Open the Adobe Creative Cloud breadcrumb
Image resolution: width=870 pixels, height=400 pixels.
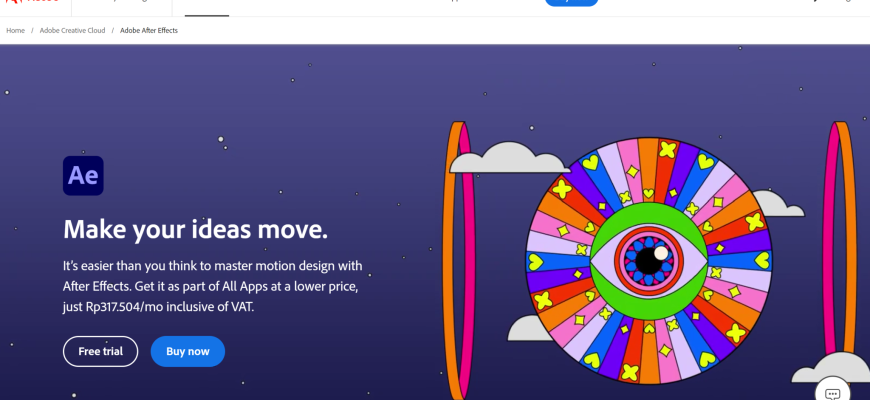72,31
